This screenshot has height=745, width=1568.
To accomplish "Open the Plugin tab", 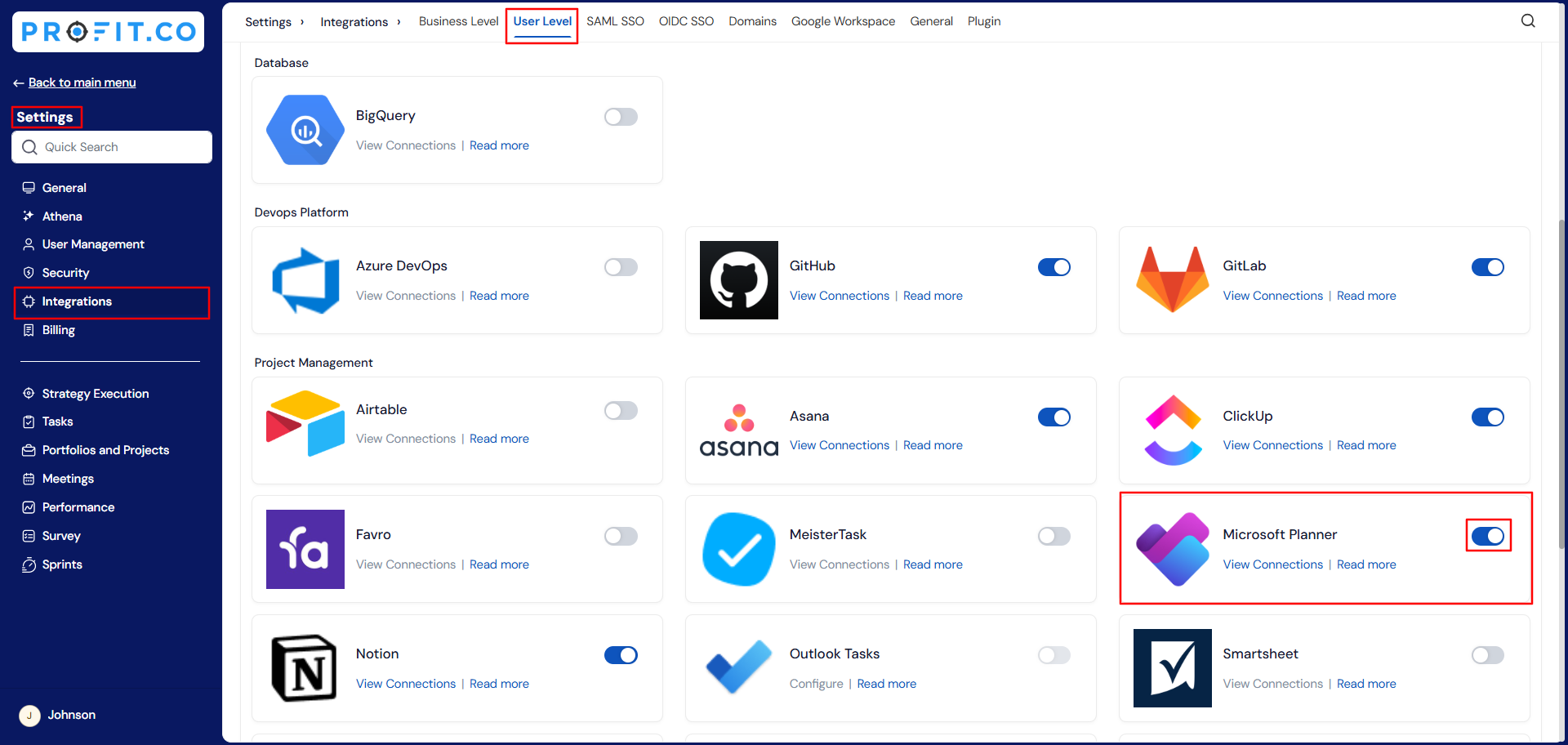I will (984, 21).
